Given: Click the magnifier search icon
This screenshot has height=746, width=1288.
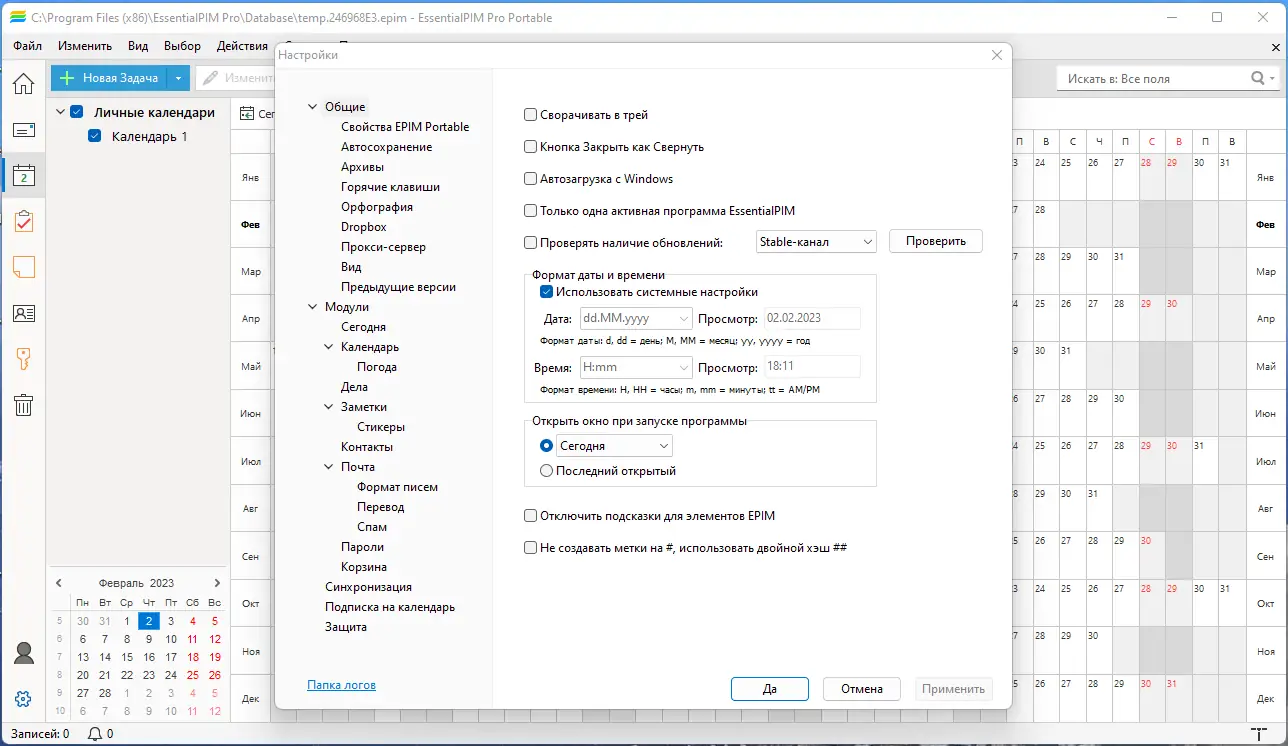Looking at the screenshot, I should pyautogui.click(x=1257, y=78).
